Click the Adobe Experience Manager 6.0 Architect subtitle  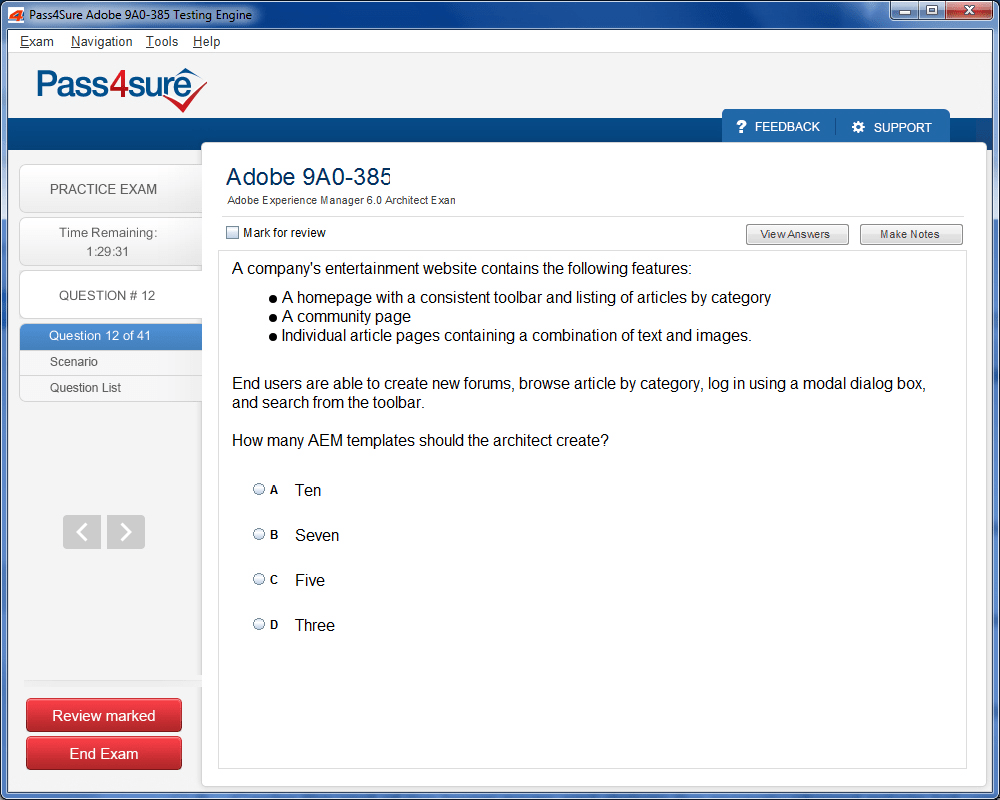(x=341, y=200)
